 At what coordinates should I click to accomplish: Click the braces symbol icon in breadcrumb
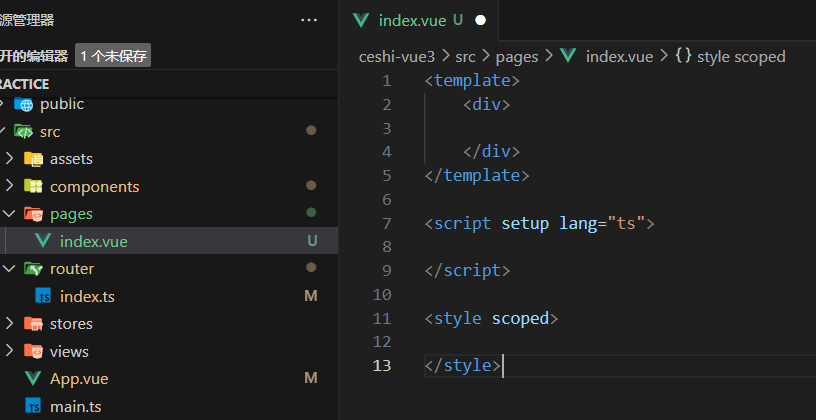[x=683, y=56]
